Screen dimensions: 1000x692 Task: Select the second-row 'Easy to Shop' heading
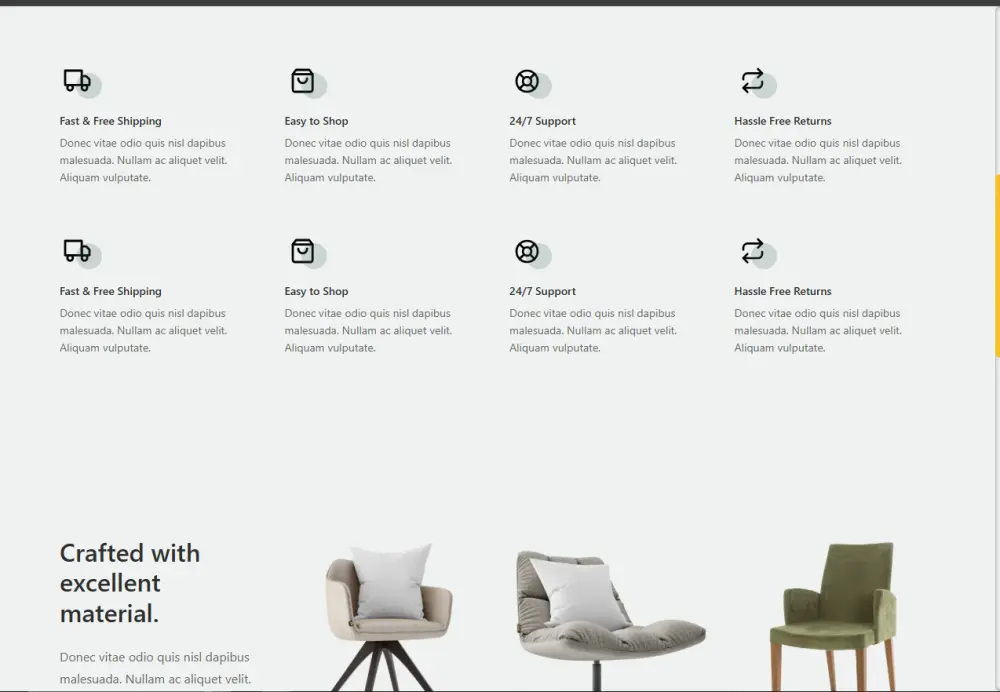(316, 291)
